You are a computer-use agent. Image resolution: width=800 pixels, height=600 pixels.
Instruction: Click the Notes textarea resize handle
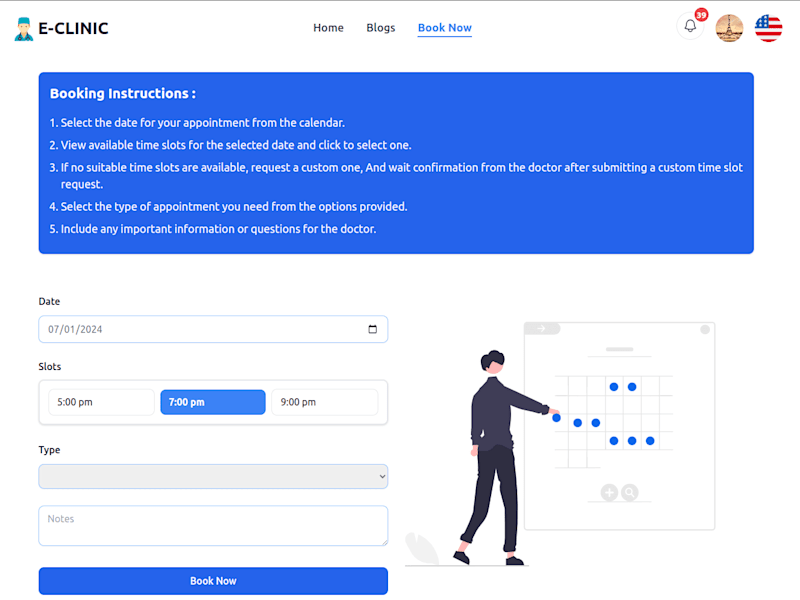click(x=385, y=542)
